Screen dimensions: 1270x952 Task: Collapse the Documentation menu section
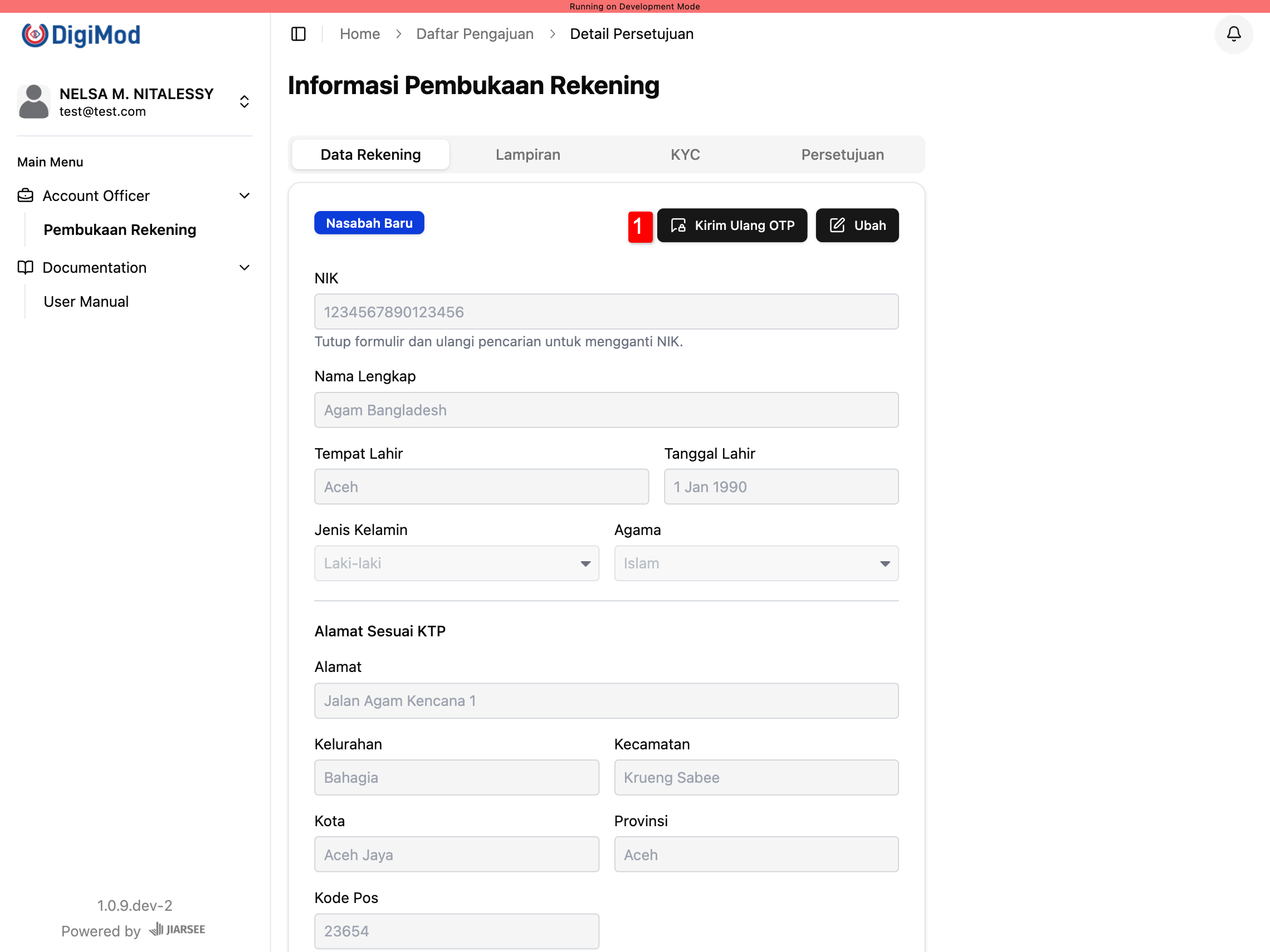244,267
